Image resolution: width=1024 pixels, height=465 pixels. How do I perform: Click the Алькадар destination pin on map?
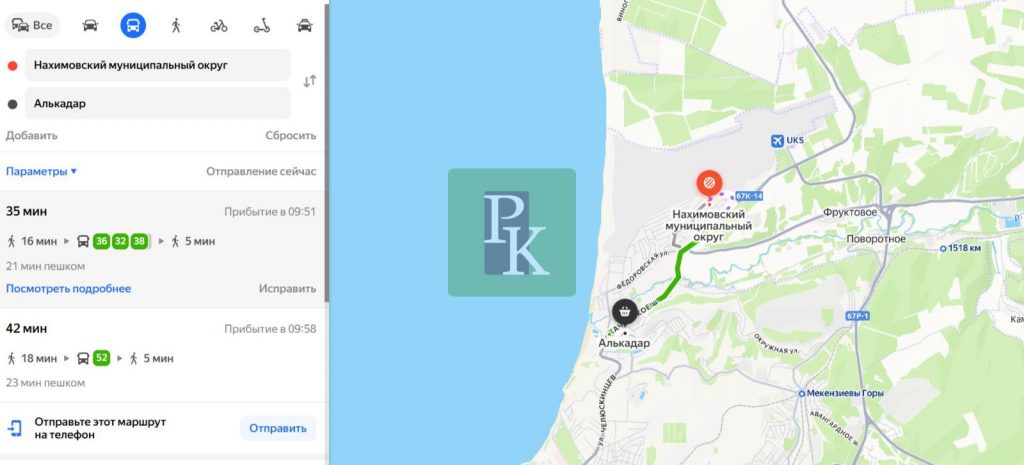tap(626, 312)
